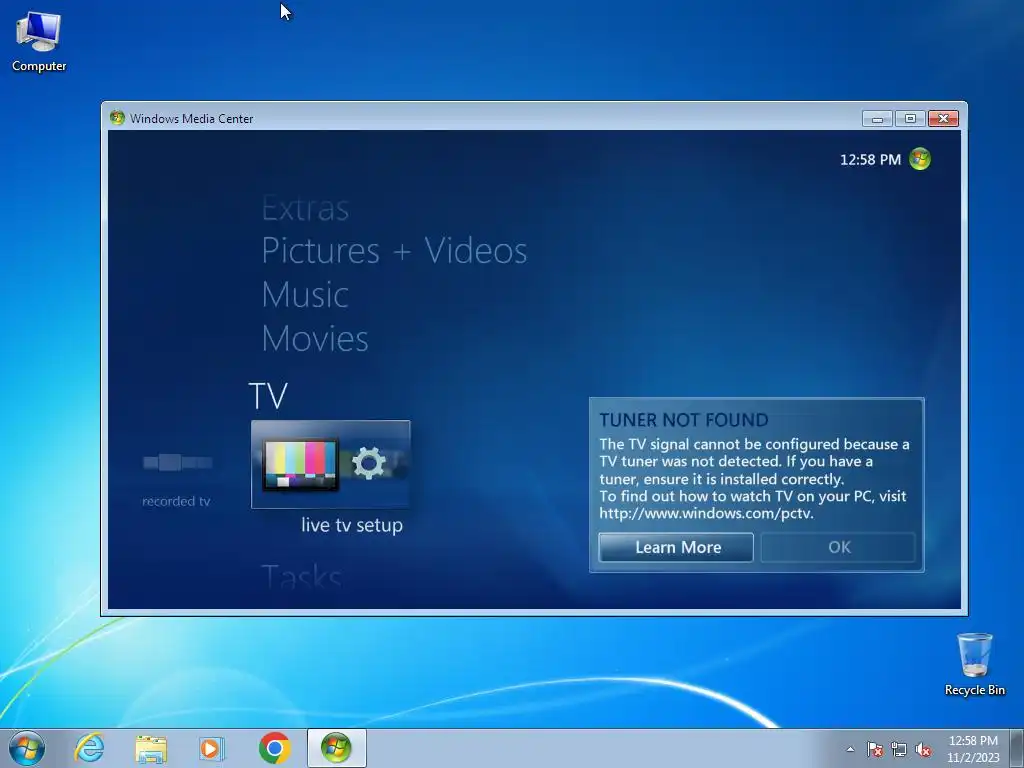This screenshot has height=768, width=1024.
Task: Click the http://www.windows.com/pctv. address text
Action: click(707, 513)
